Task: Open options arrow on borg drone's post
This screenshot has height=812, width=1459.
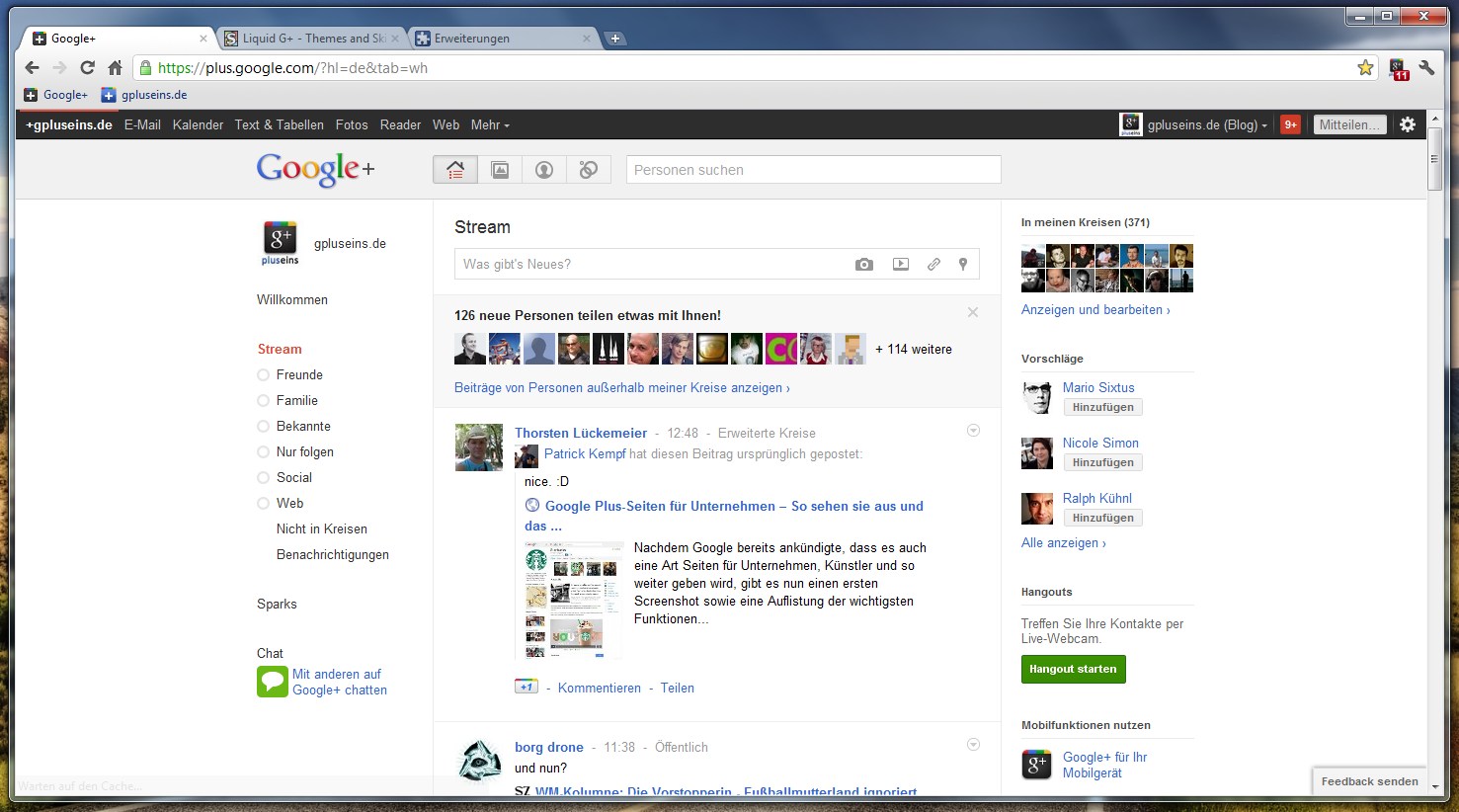Action: click(973, 745)
